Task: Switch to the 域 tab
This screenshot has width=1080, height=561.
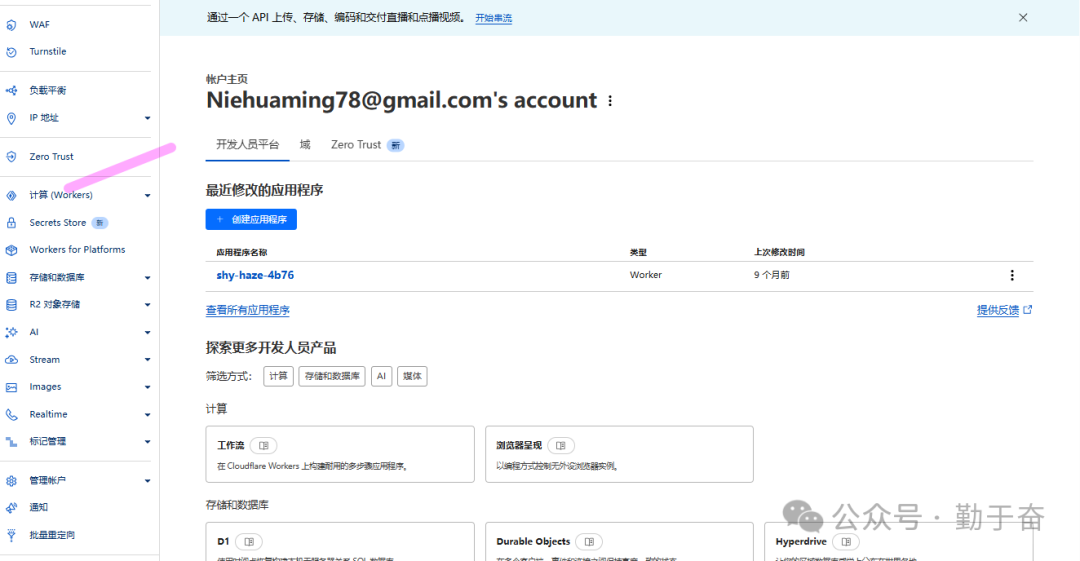Action: click(x=305, y=145)
